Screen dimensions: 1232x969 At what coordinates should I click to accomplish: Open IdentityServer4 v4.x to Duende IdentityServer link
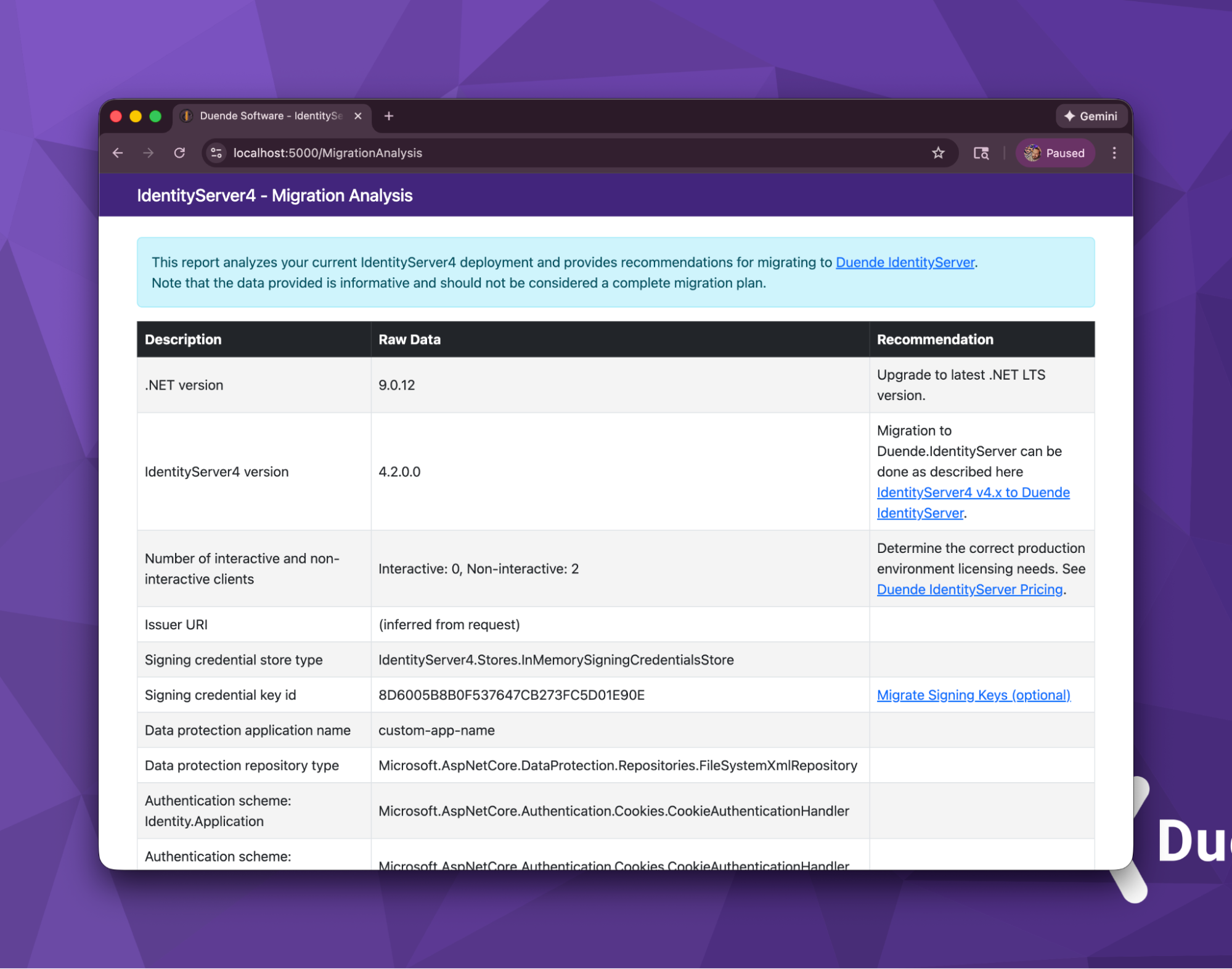point(973,493)
